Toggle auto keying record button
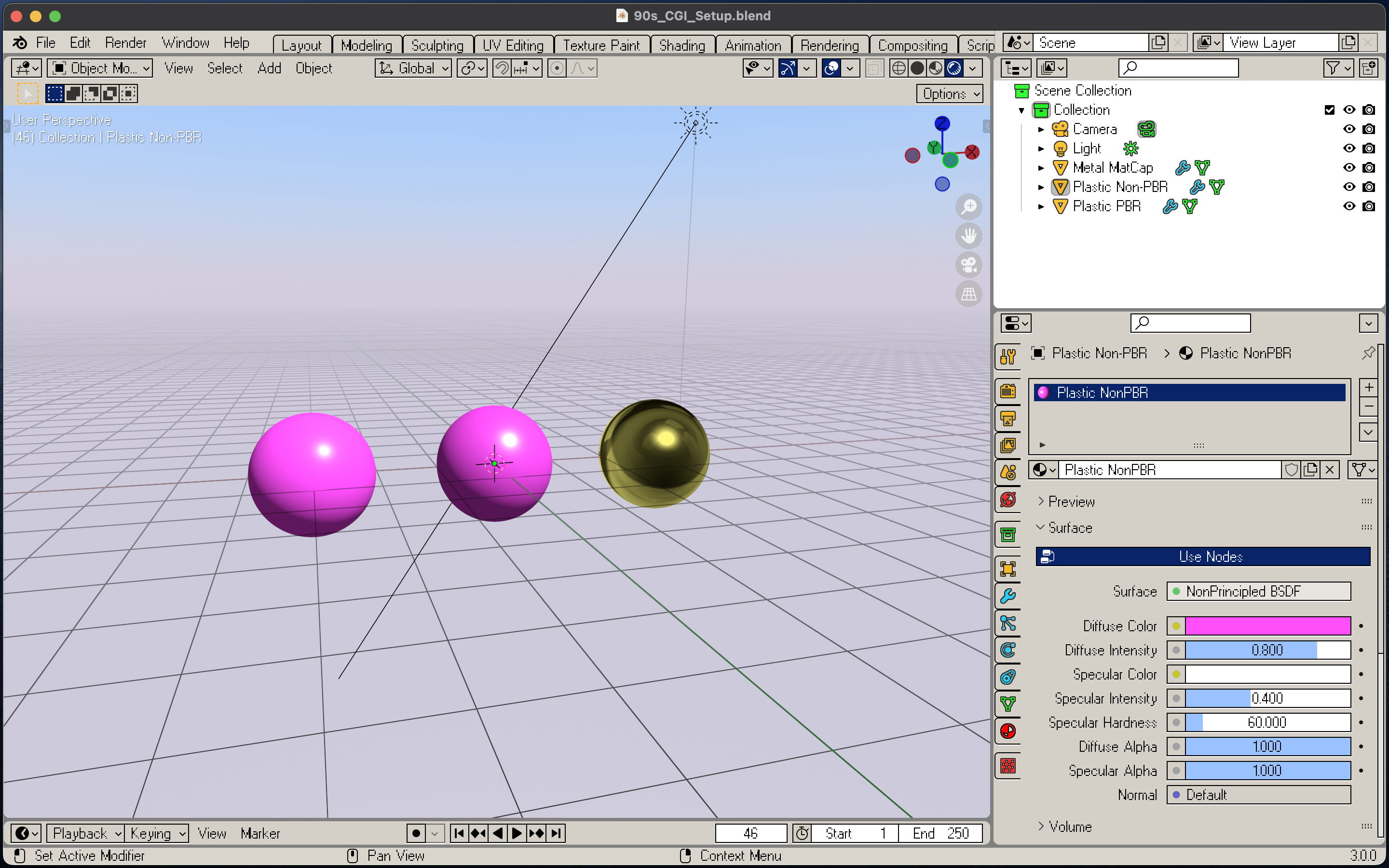This screenshot has height=868, width=1389. [416, 833]
